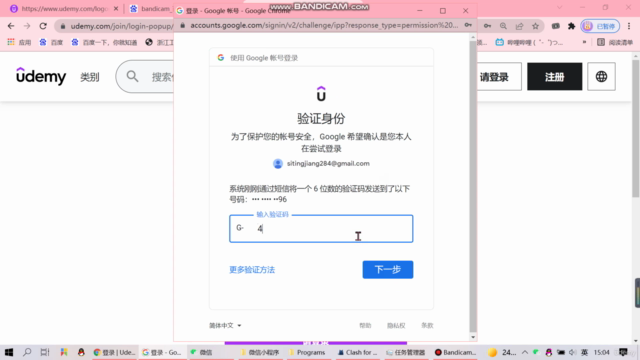Viewport: 640px width, 360px height.
Task: Open Windows taskbar search
Action: click(27, 352)
